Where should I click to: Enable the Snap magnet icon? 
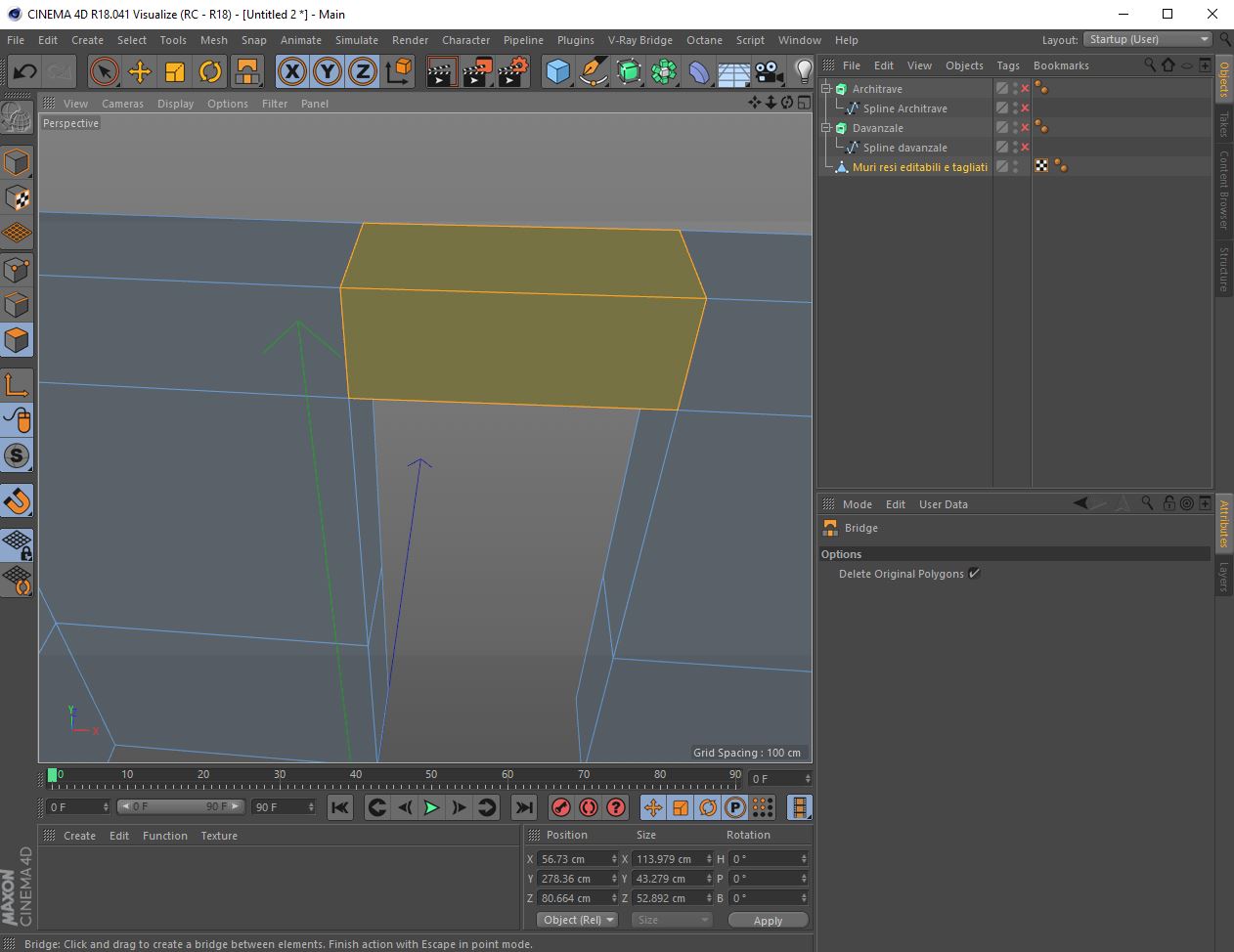pyautogui.click(x=17, y=500)
